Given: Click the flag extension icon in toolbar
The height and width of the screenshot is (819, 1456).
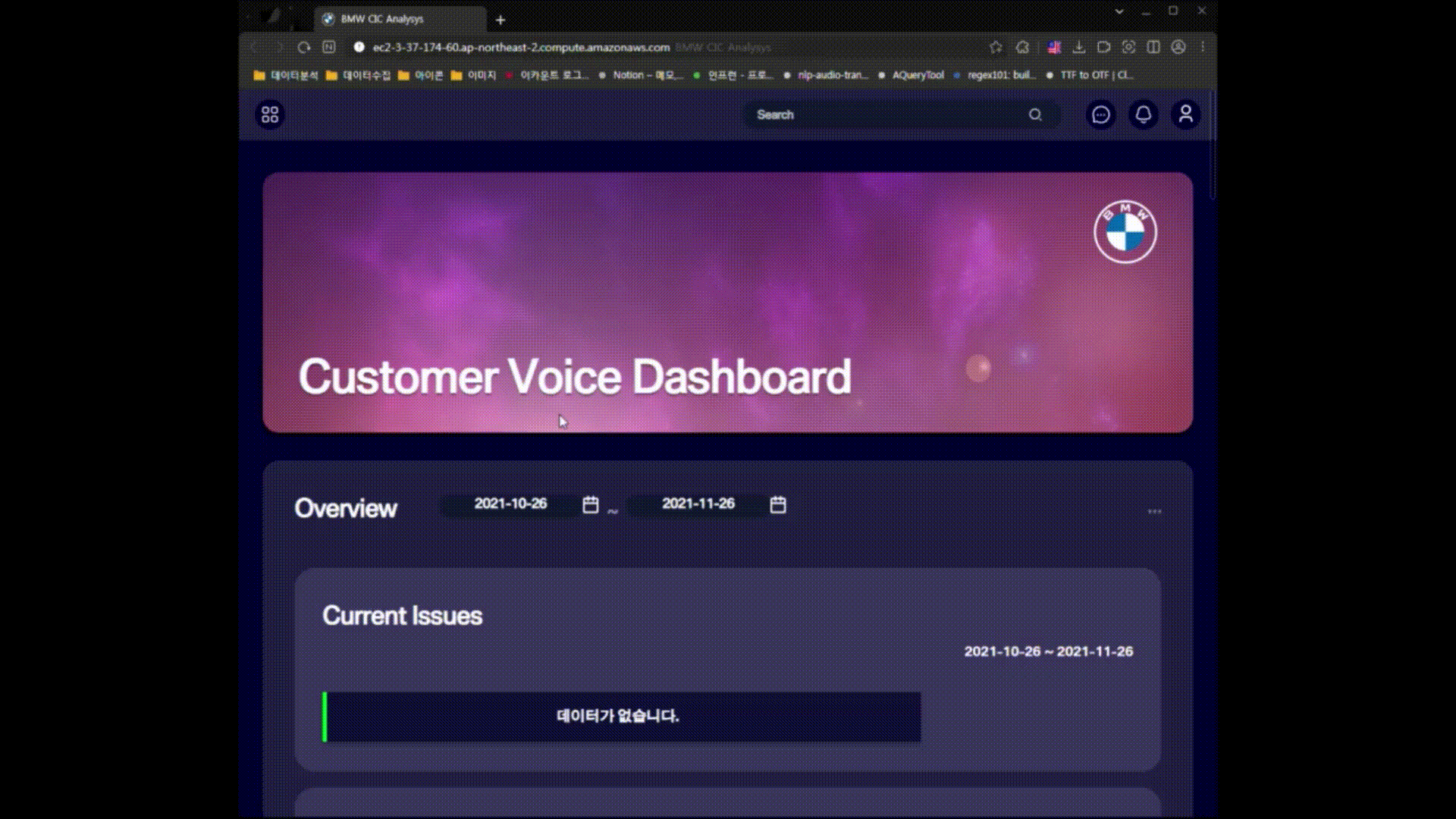Looking at the screenshot, I should click(1054, 47).
